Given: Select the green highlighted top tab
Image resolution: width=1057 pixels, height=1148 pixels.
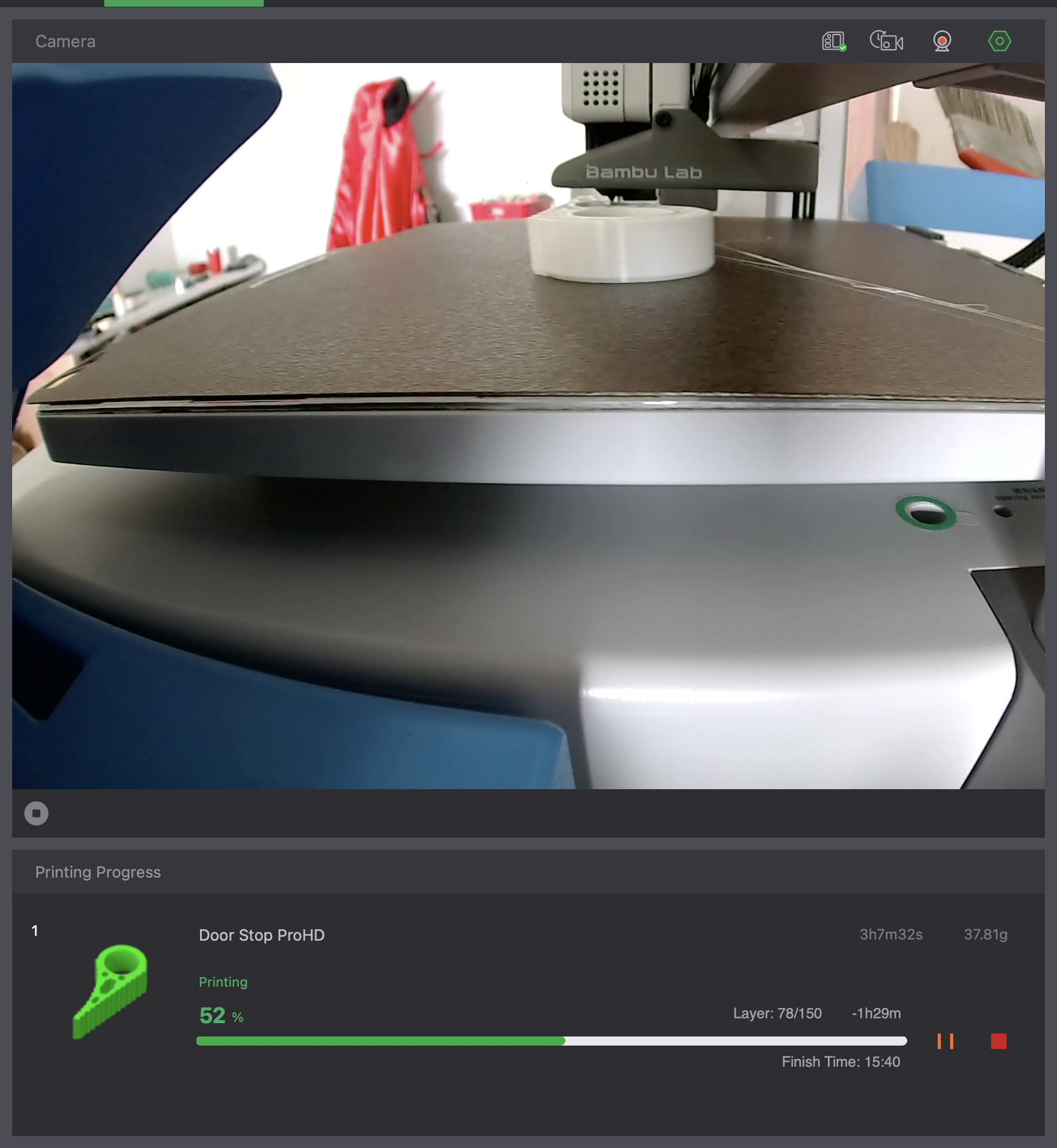Looking at the screenshot, I should (184, 4).
